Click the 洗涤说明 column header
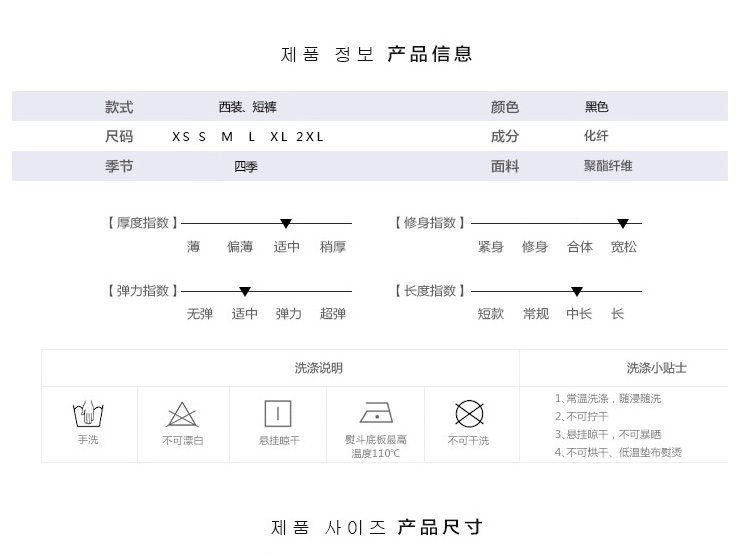 319,368
